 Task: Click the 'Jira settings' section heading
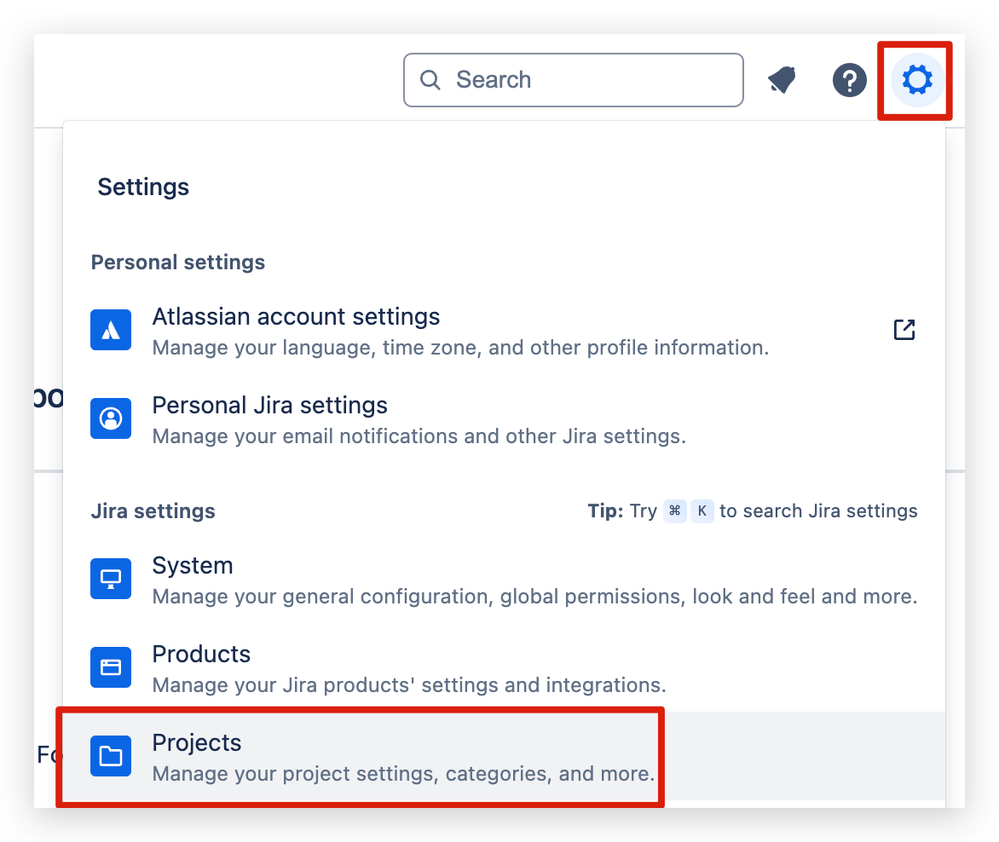(153, 511)
